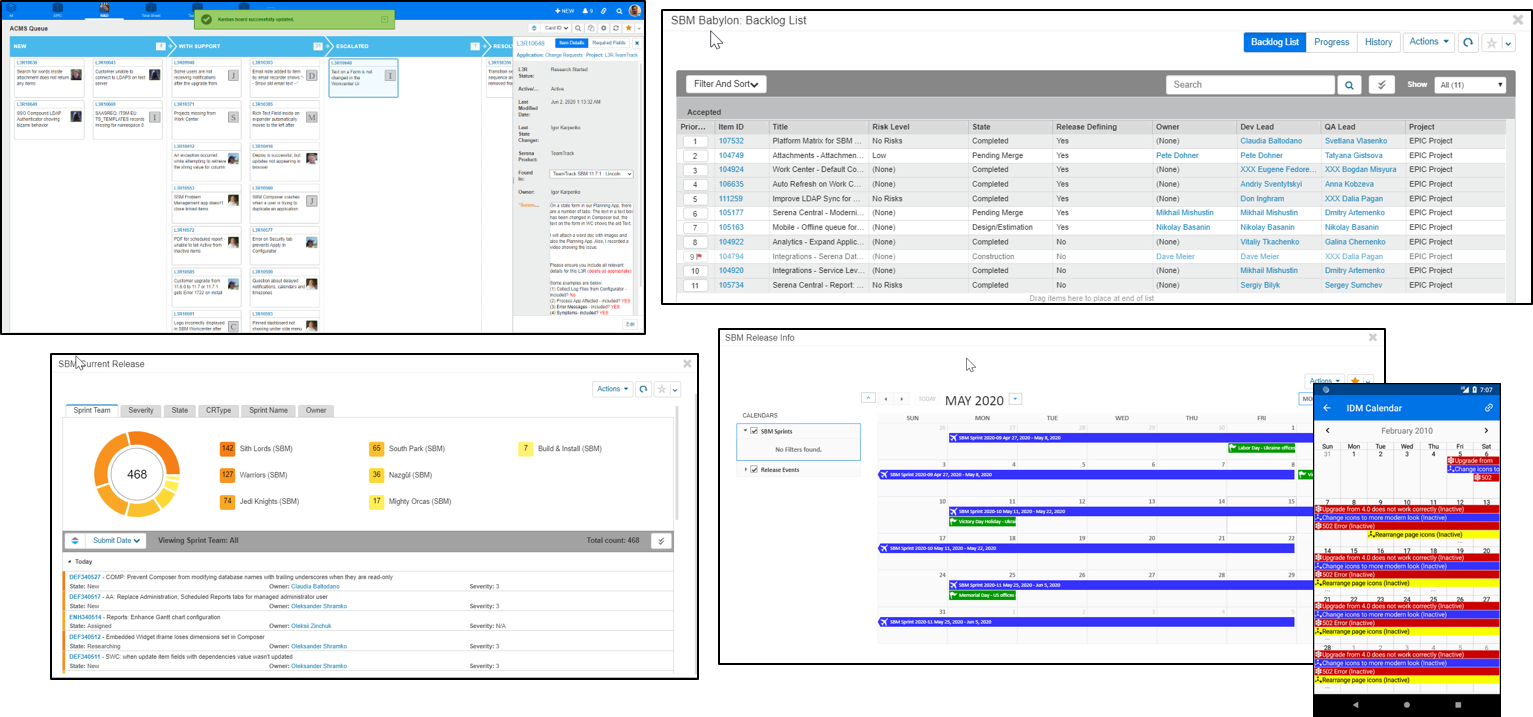This screenshot has width=1533, height=717.
Task: Switch to the Progress tab
Action: click(x=1331, y=42)
